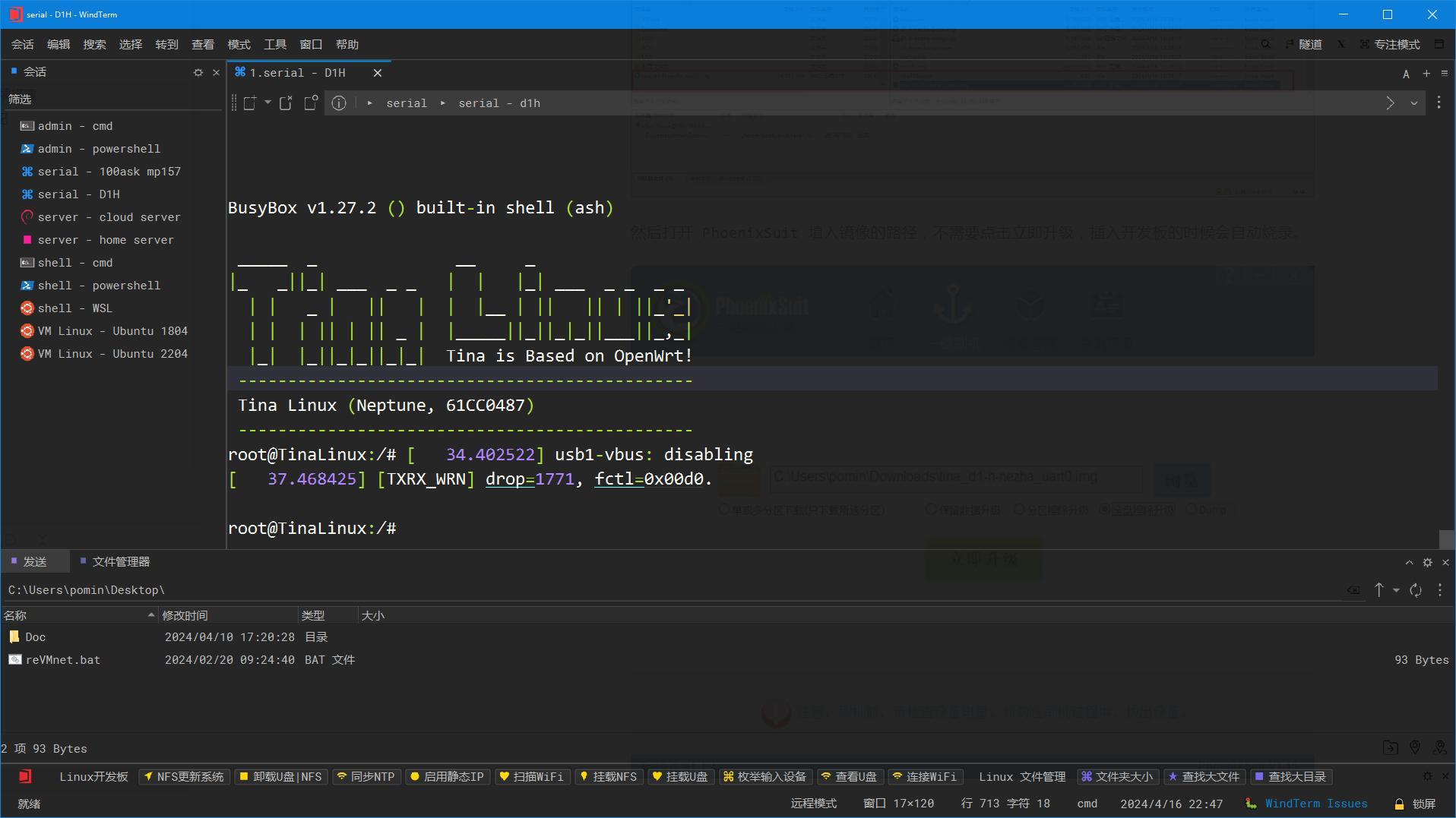Click session properties toolbar icon
The width and height of the screenshot is (1456, 818).
(311, 103)
